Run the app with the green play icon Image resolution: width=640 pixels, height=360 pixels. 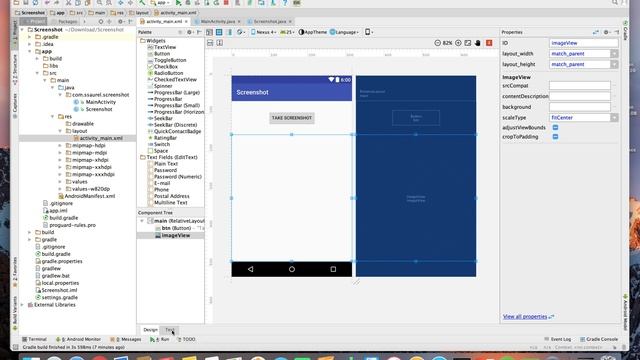(x=178, y=3)
